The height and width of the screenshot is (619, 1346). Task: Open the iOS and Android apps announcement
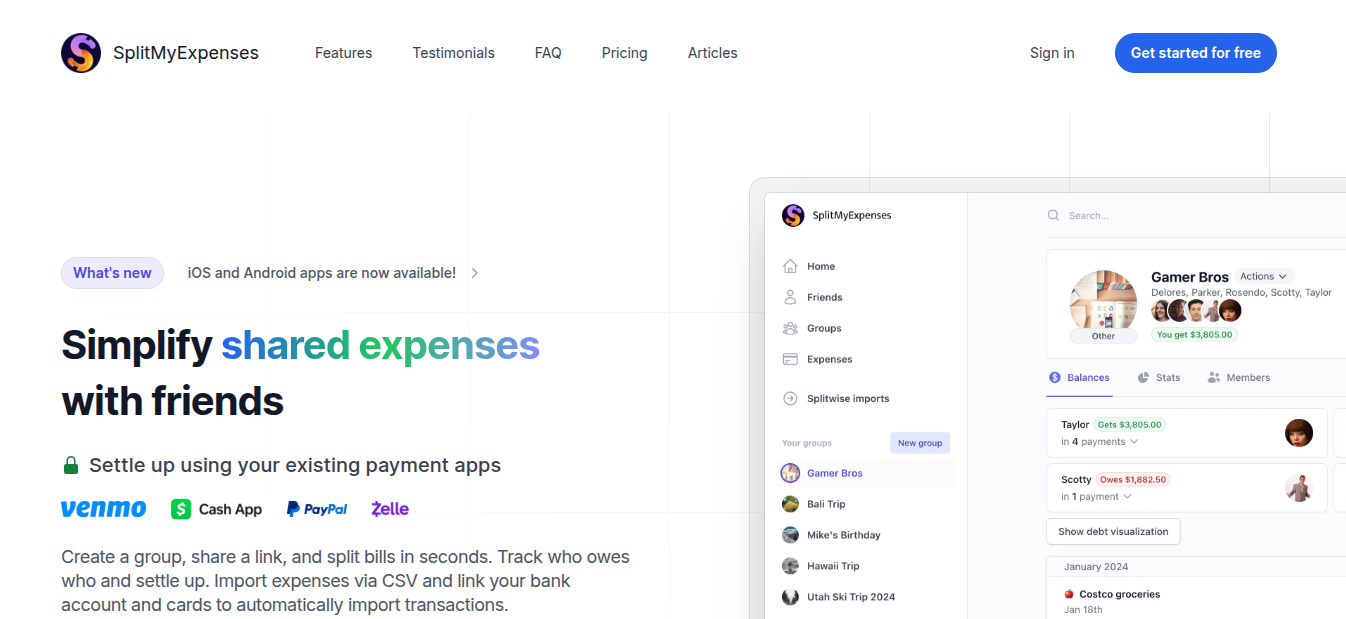coord(321,273)
